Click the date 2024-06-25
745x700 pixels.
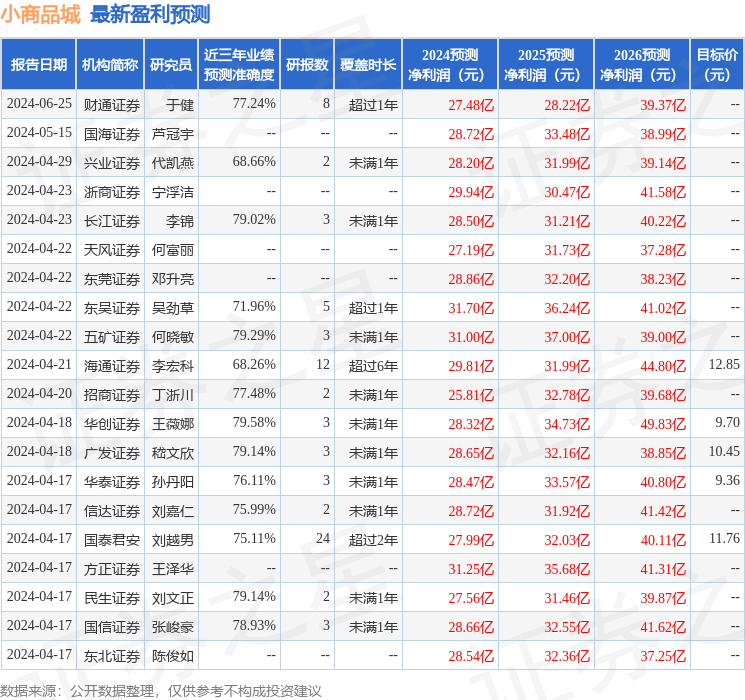coord(39,103)
